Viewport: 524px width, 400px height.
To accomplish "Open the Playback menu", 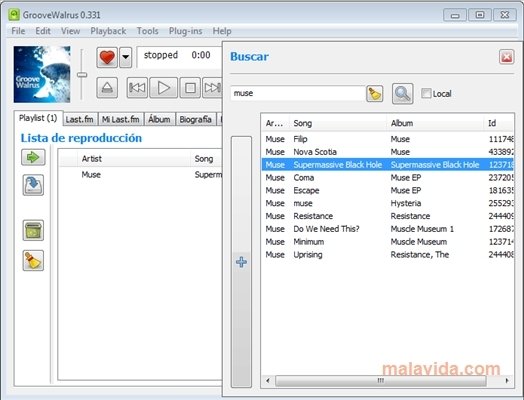I will 108,31.
